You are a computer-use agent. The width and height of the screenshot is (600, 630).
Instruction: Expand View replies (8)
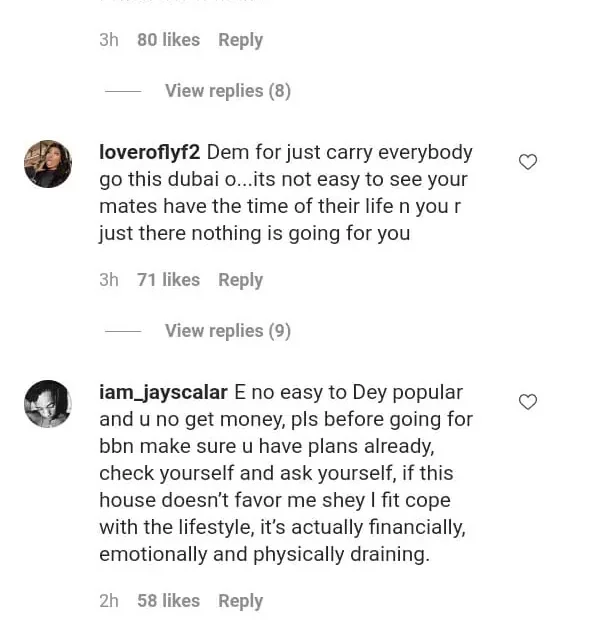[227, 91]
